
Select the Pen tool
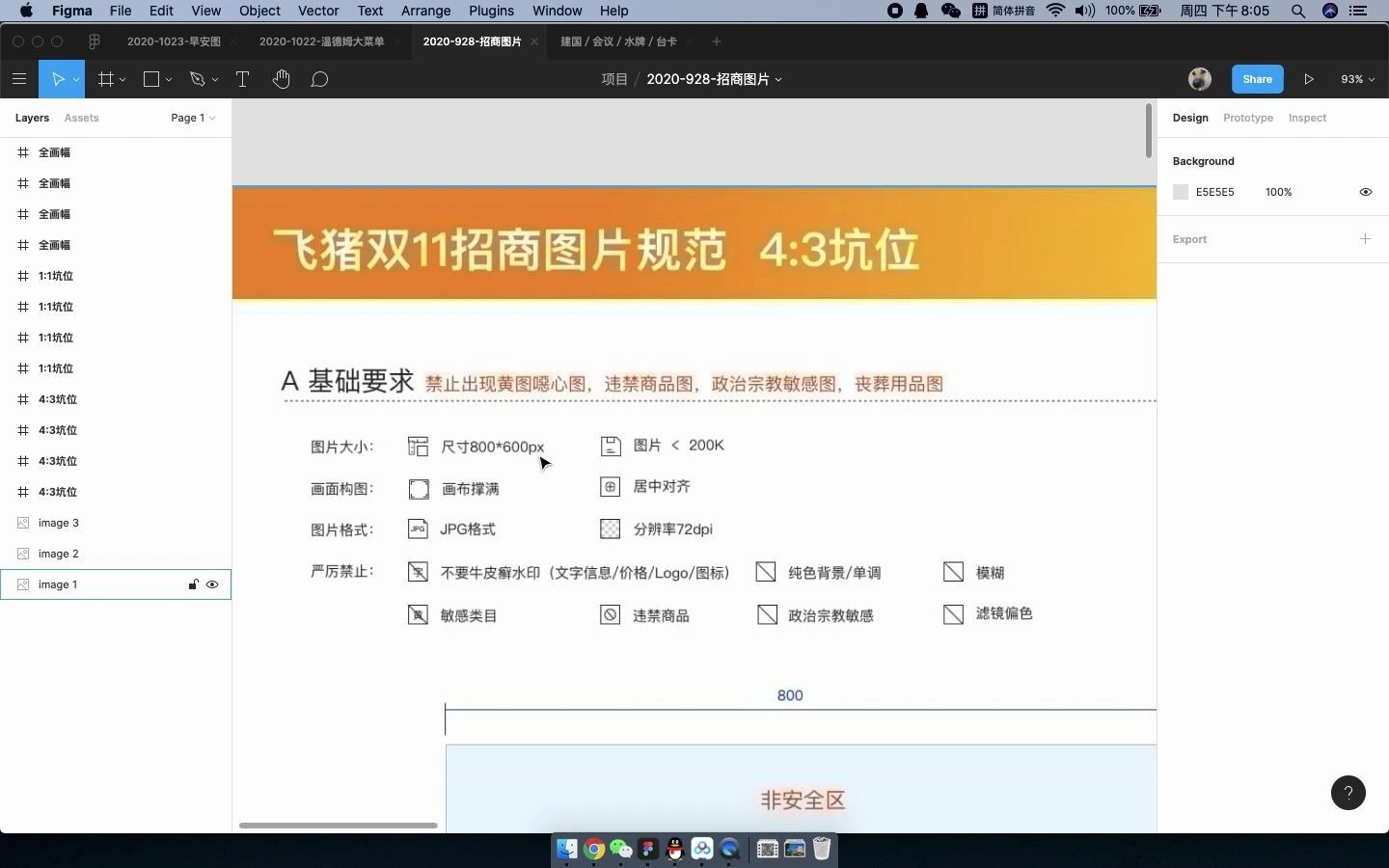(x=198, y=79)
